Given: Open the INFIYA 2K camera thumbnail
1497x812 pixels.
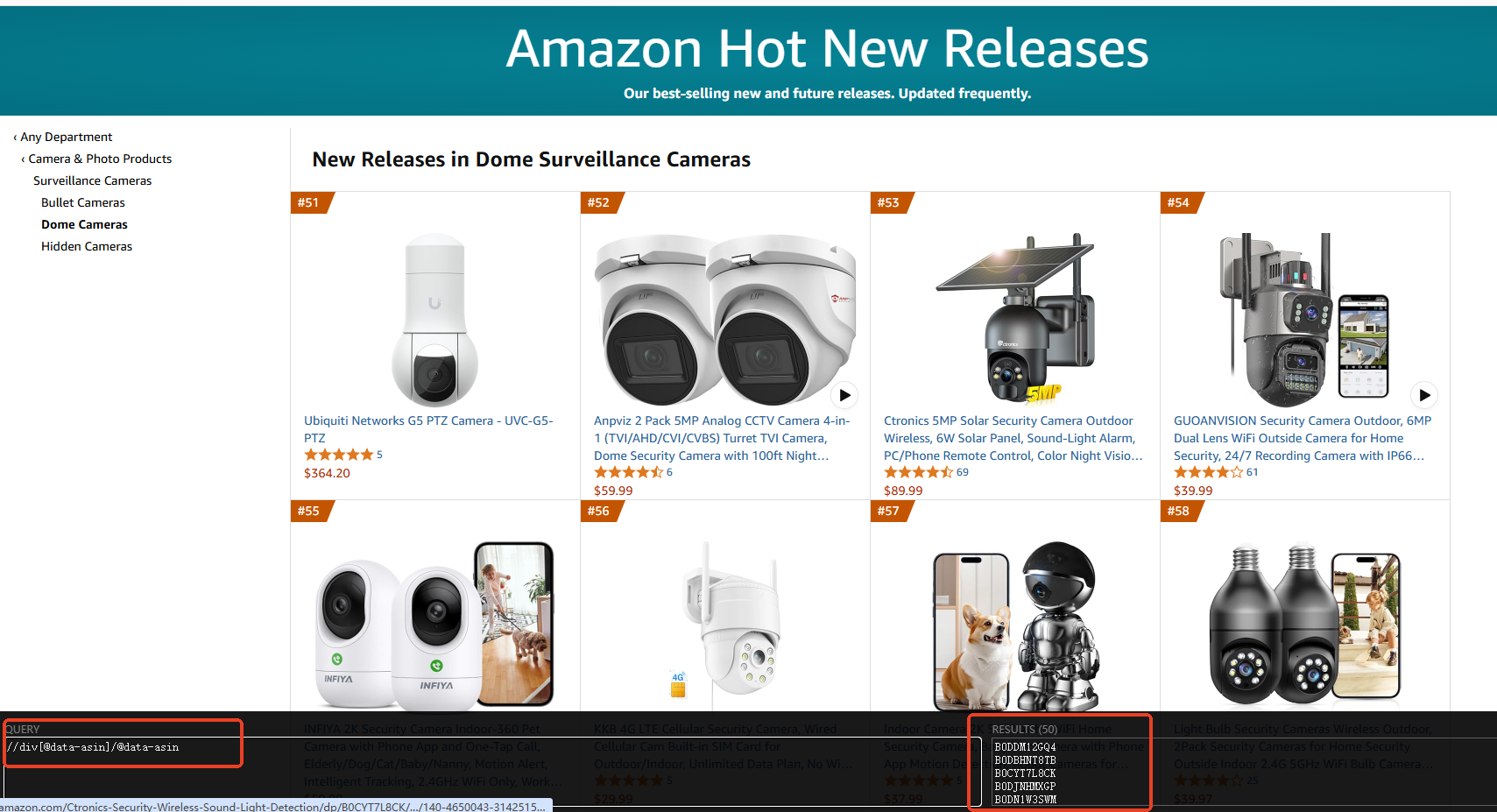Looking at the screenshot, I should (x=435, y=624).
